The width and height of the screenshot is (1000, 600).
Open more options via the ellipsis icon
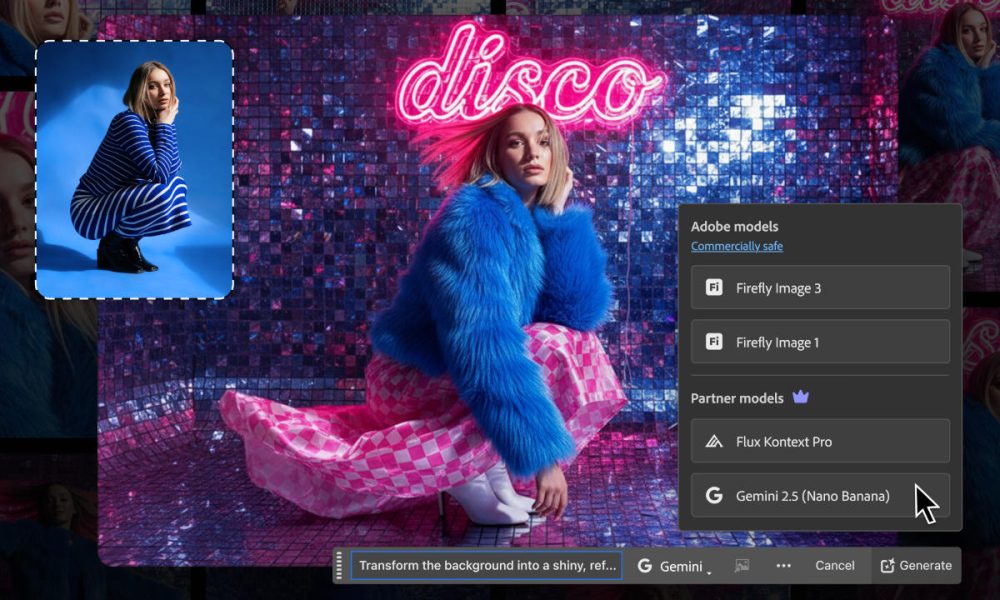click(x=784, y=565)
